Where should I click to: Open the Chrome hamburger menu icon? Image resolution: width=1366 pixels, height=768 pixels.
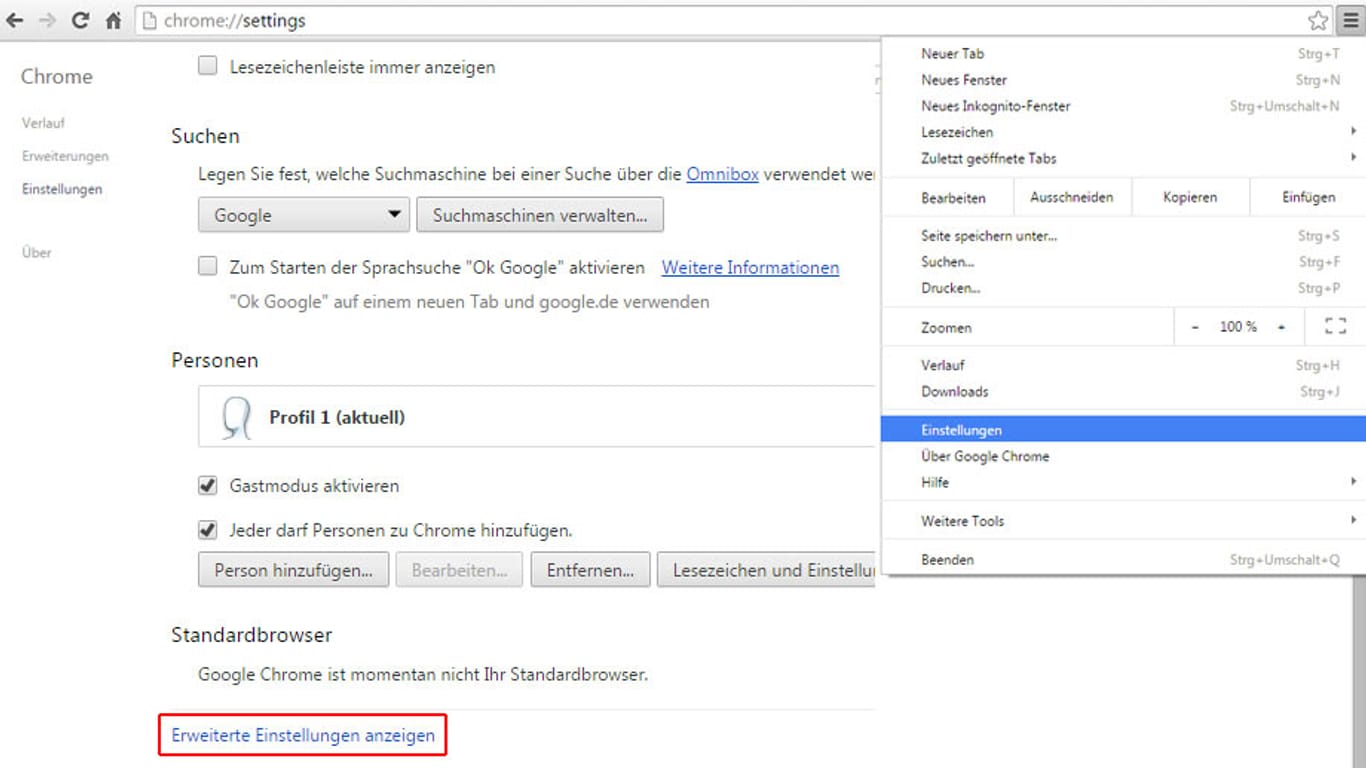[x=1349, y=20]
